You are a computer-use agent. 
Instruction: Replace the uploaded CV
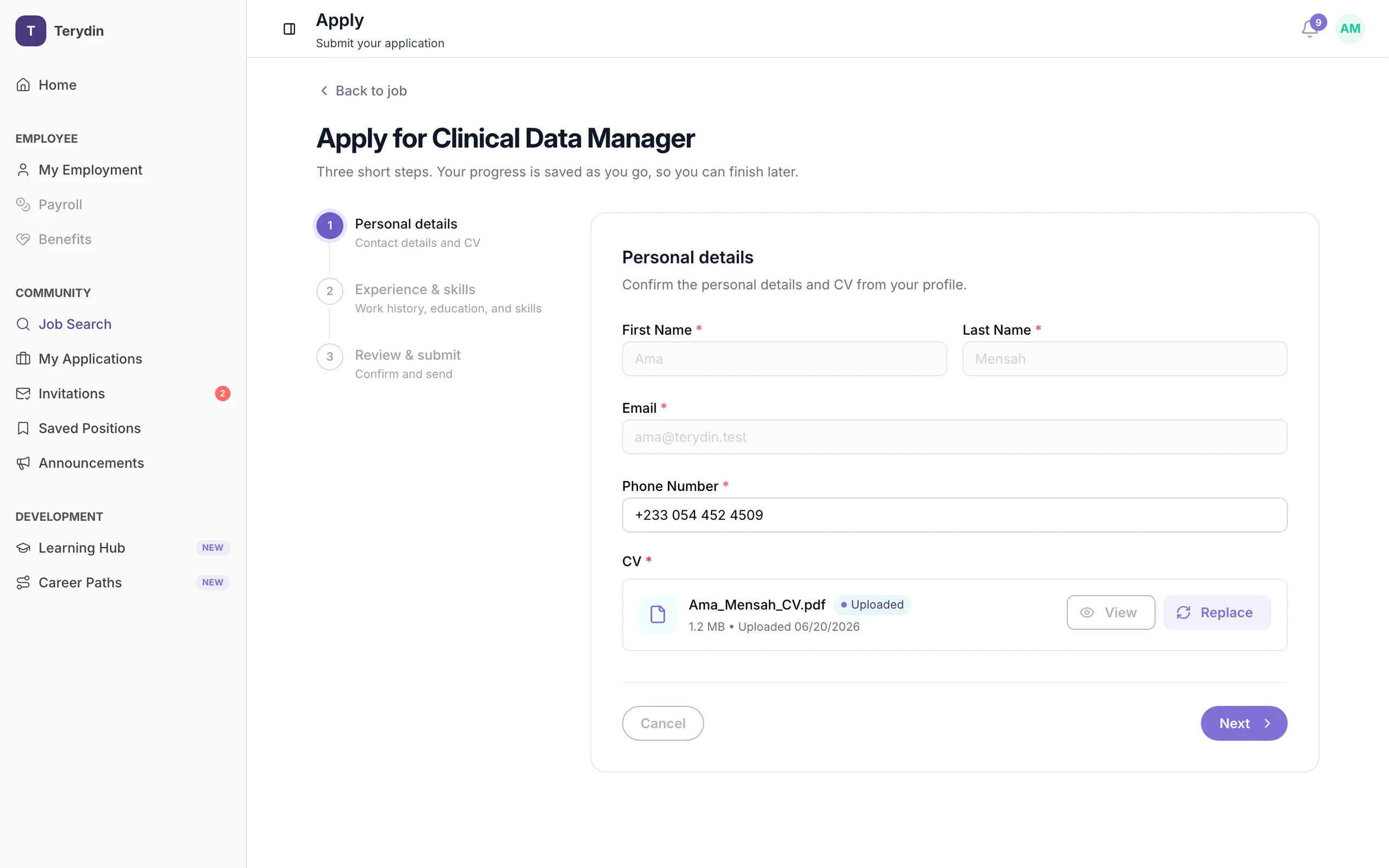pos(1217,612)
